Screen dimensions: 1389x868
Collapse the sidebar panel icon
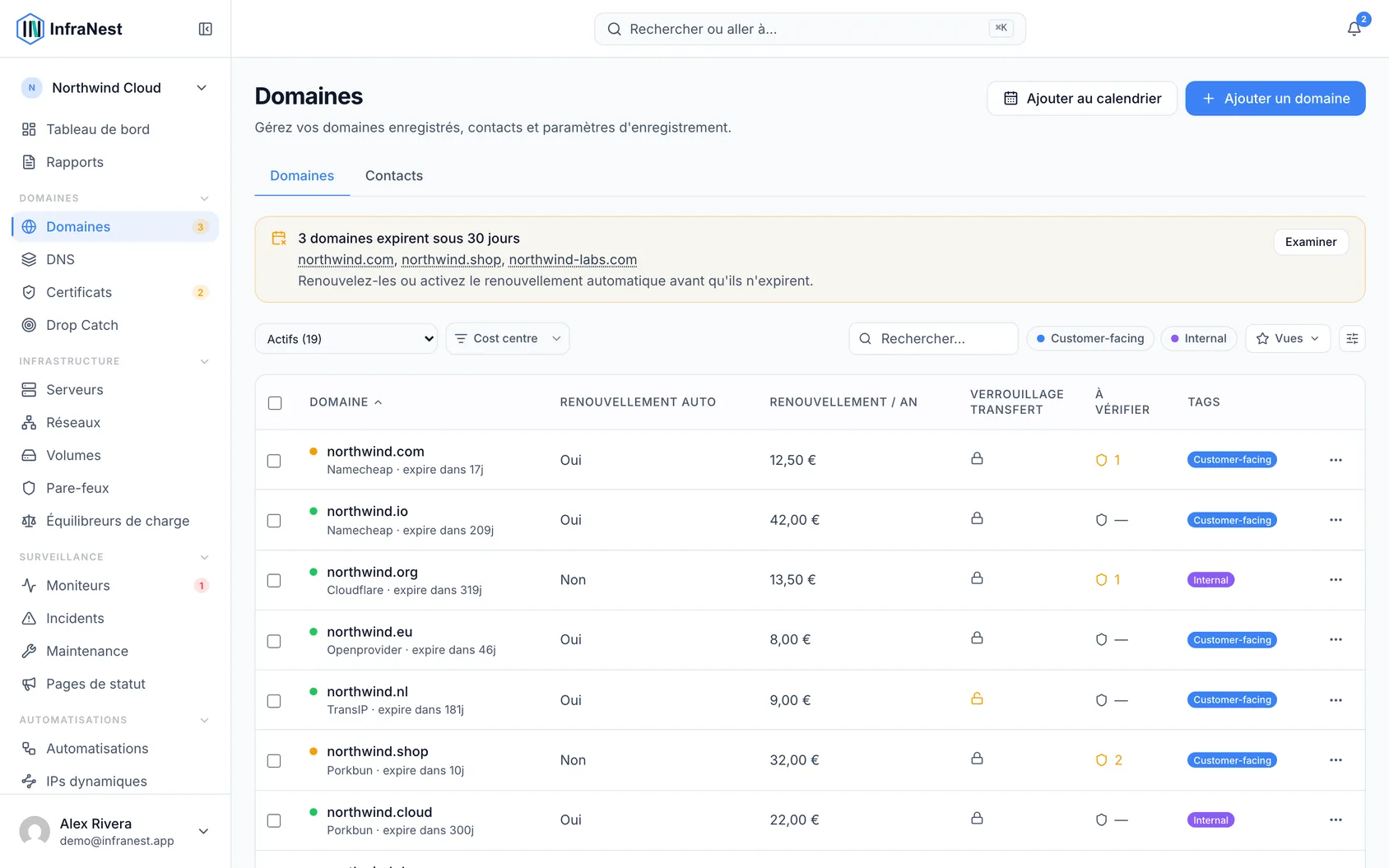[206, 29]
